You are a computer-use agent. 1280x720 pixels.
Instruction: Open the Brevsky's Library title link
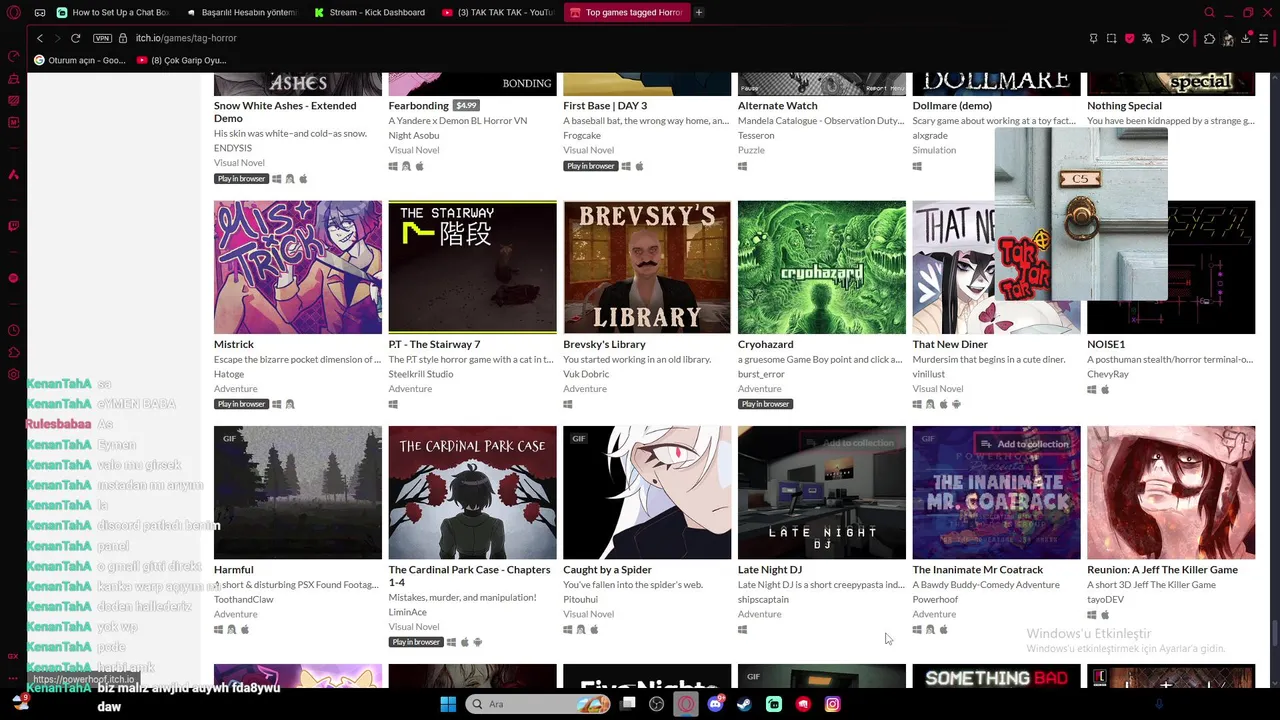pyautogui.click(x=604, y=344)
